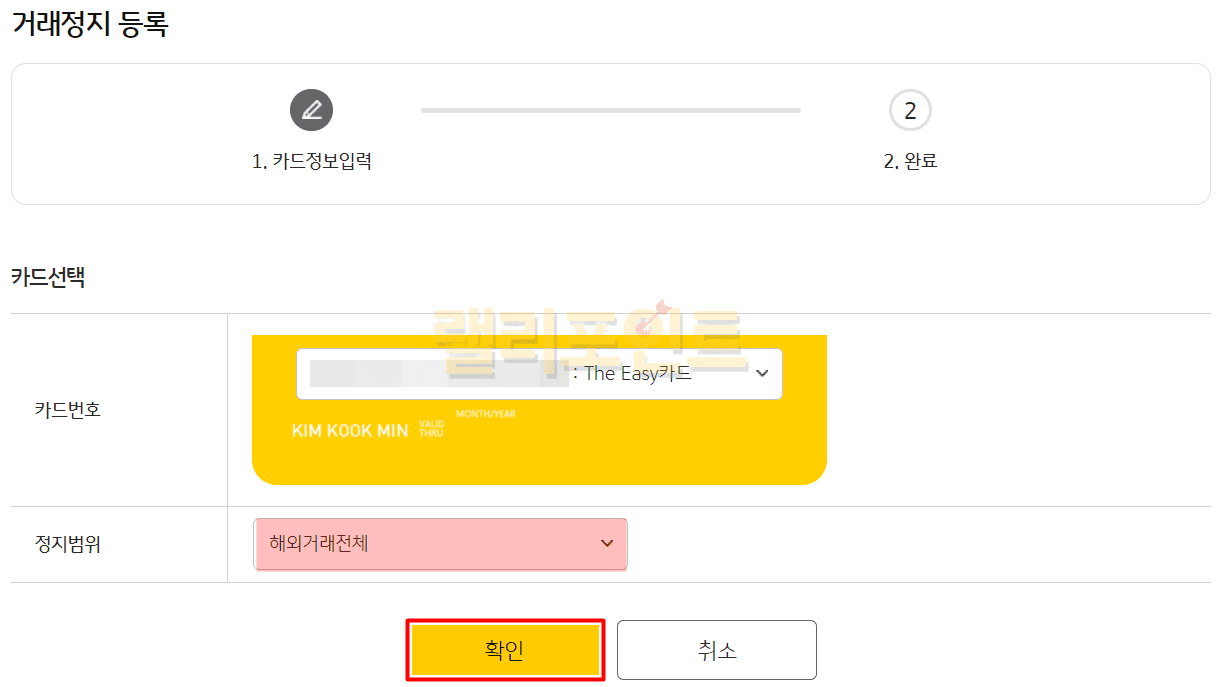Click the KIM KOOK MIN cardholder name
This screenshot has height=687, width=1220.
(x=350, y=430)
